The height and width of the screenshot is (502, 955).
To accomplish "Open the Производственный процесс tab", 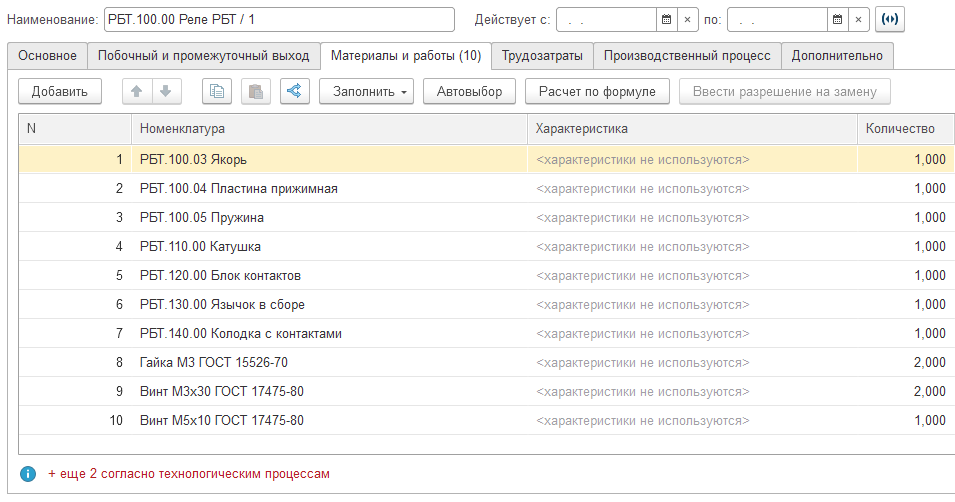I will 687,56.
